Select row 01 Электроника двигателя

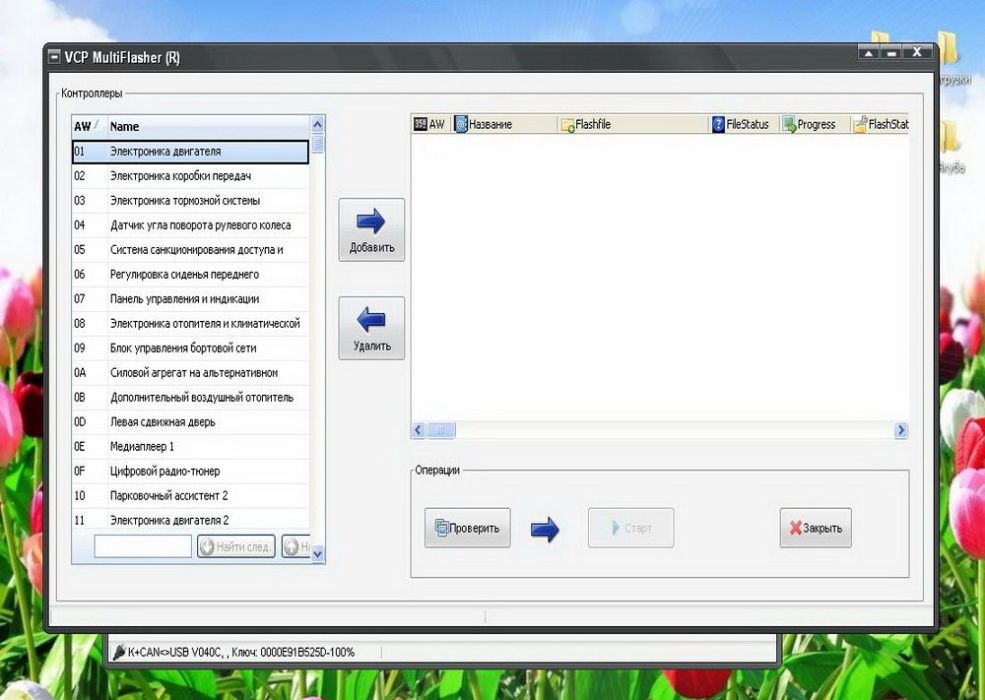tap(190, 152)
